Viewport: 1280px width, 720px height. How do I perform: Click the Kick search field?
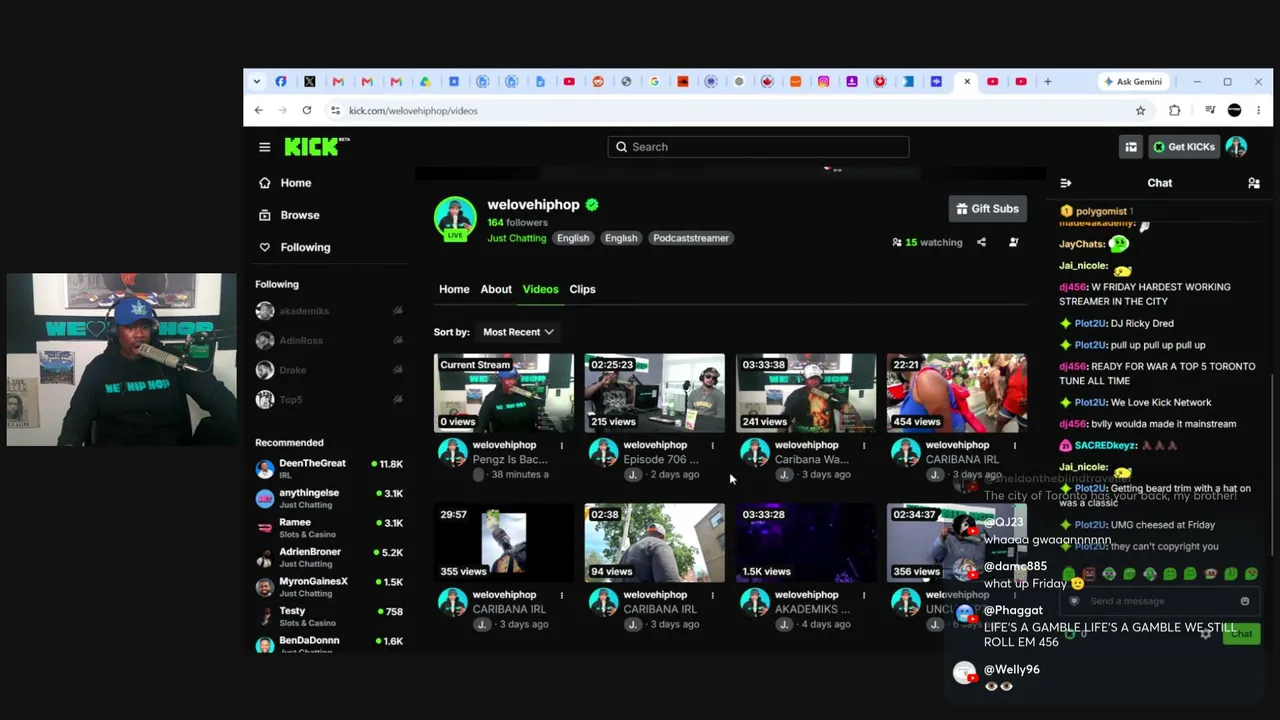pos(758,147)
